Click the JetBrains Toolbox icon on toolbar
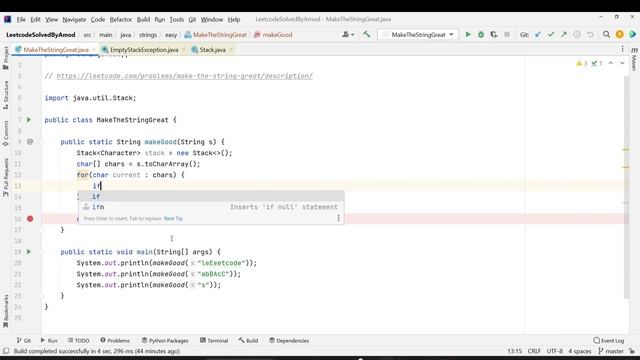Screen dimensions: 640x360 click(633, 35)
